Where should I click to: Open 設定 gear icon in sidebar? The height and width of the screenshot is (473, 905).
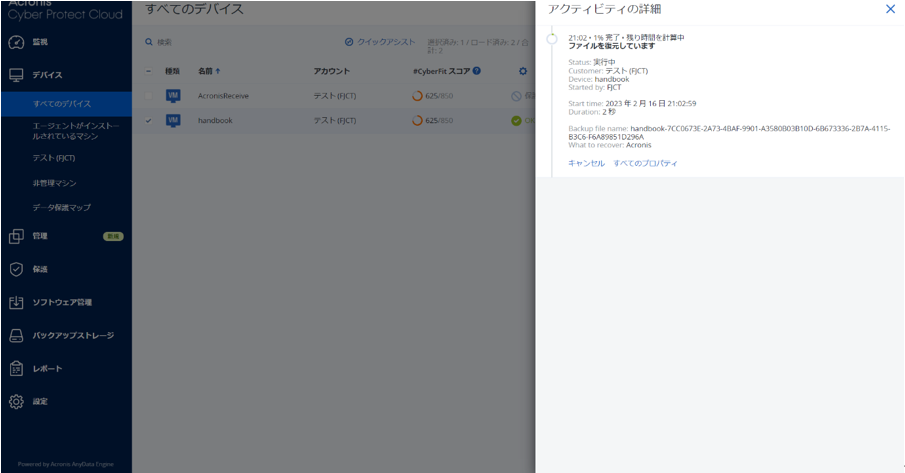click(x=16, y=402)
